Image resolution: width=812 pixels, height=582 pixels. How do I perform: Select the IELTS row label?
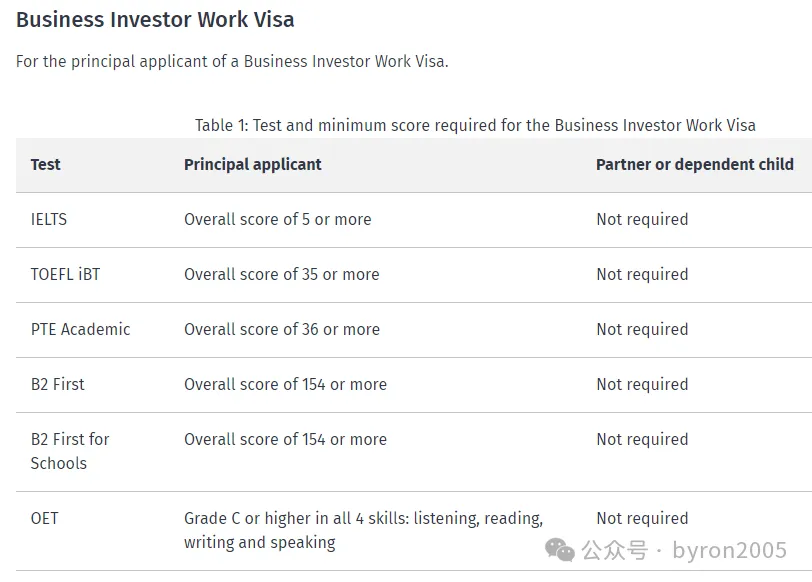(49, 220)
